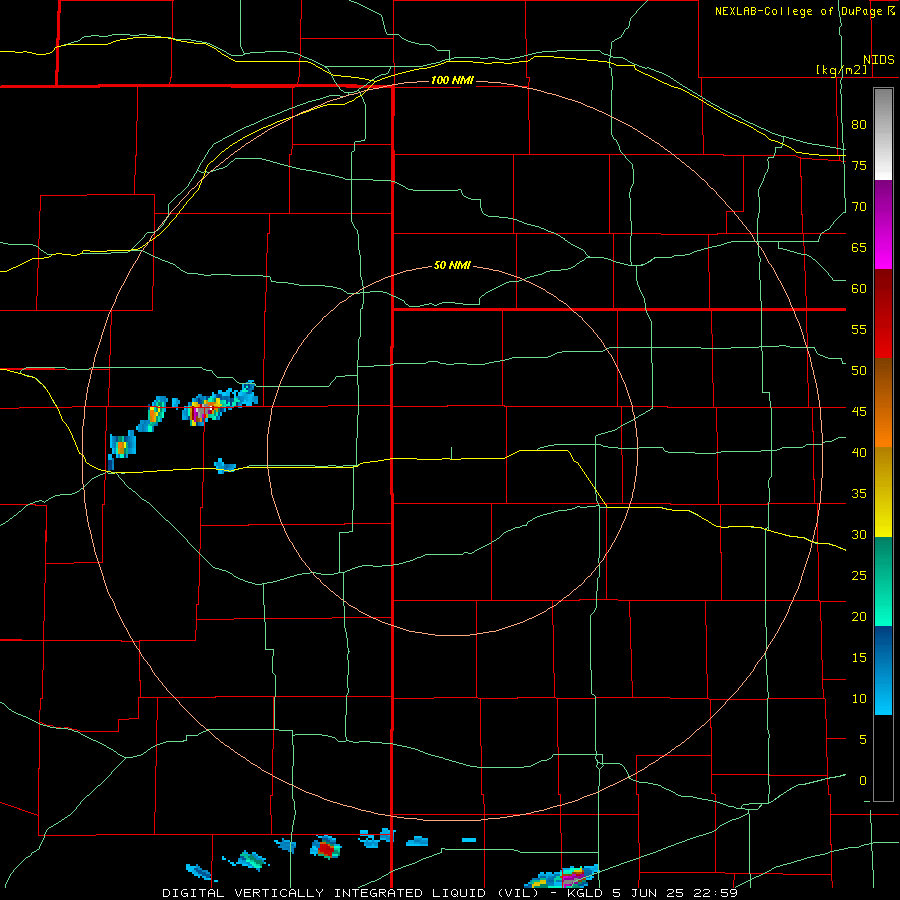Click the small blue echo on the yellow highway
The height and width of the screenshot is (900, 900).
(x=224, y=465)
